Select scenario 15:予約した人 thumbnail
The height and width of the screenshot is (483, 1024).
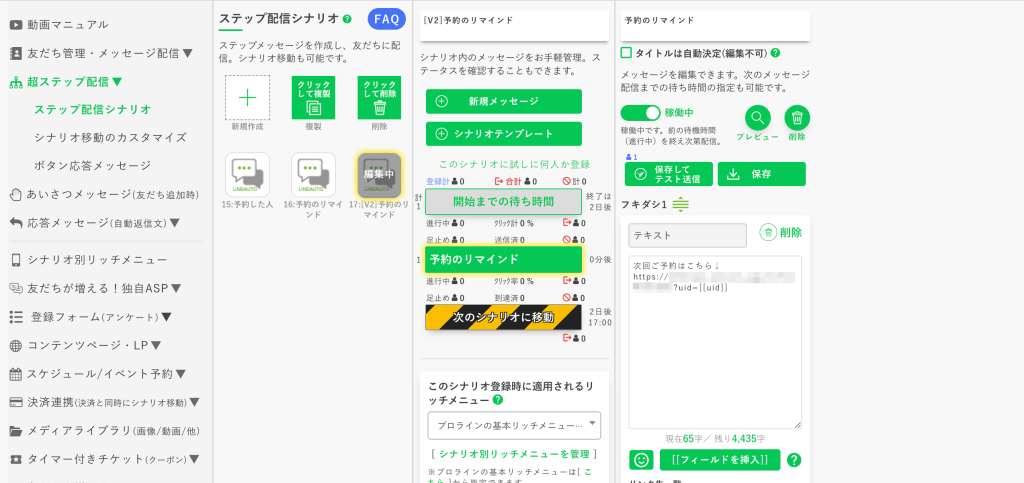click(x=248, y=175)
